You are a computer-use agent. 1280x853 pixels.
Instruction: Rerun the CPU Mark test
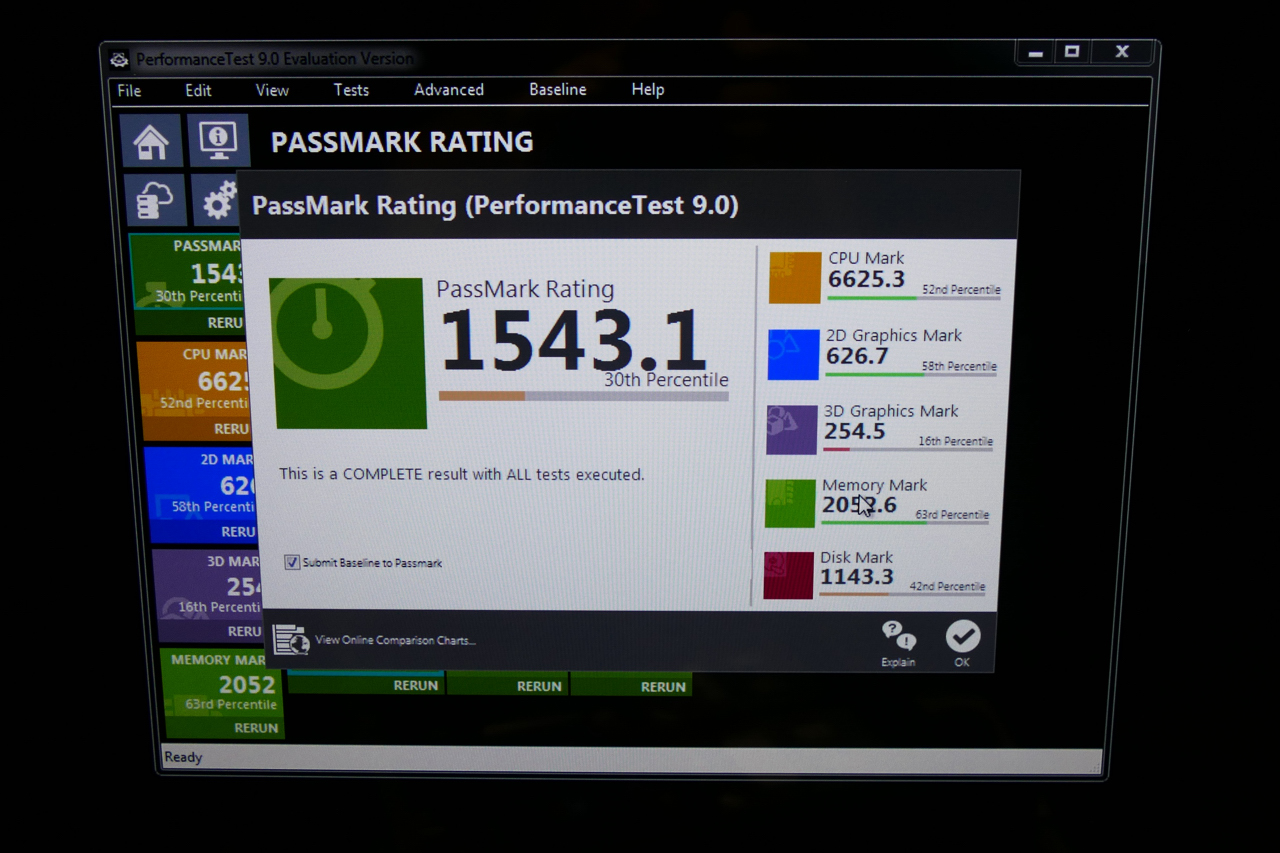(231, 428)
